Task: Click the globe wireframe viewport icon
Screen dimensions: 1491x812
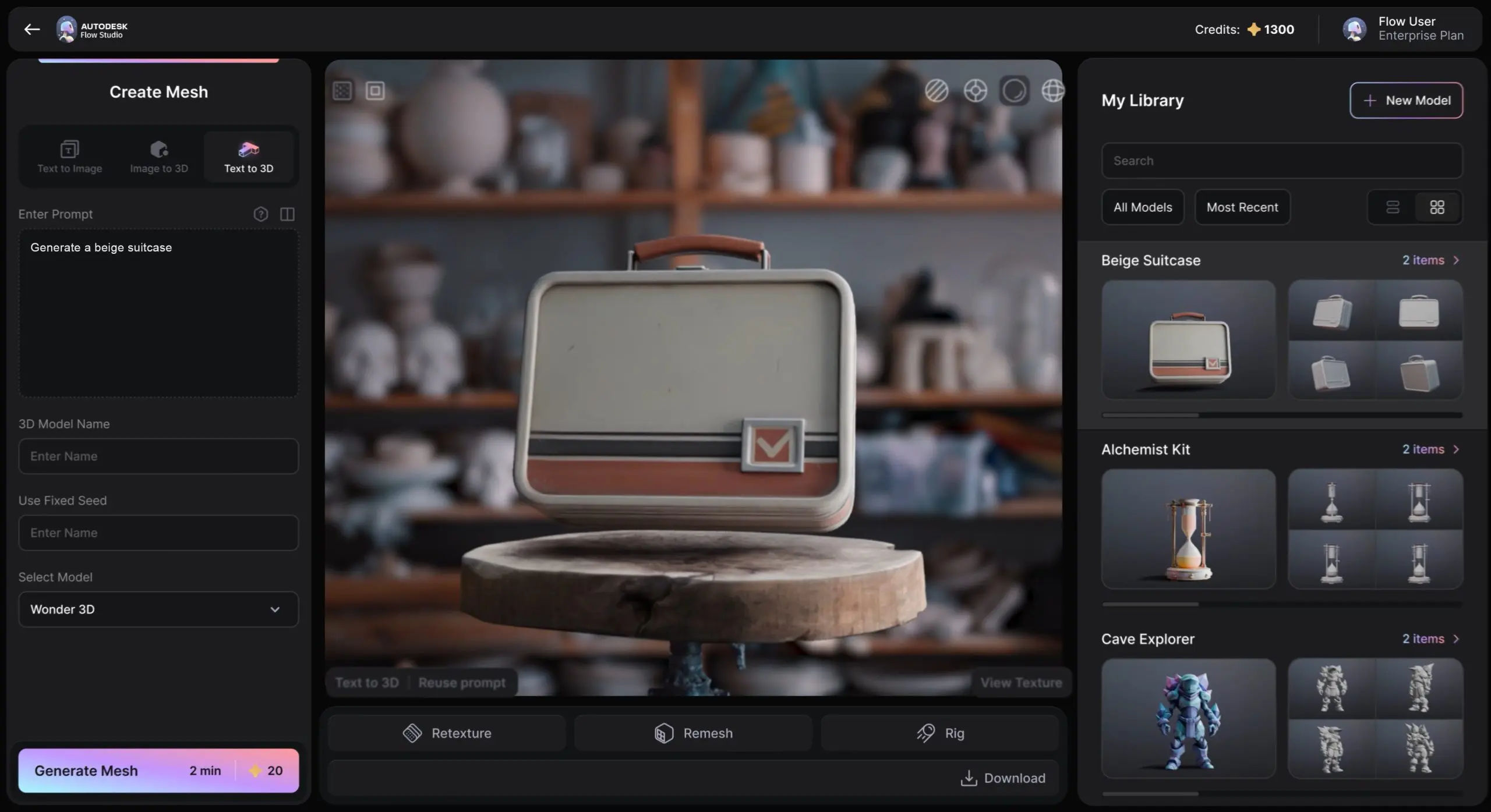Action: 1052,91
